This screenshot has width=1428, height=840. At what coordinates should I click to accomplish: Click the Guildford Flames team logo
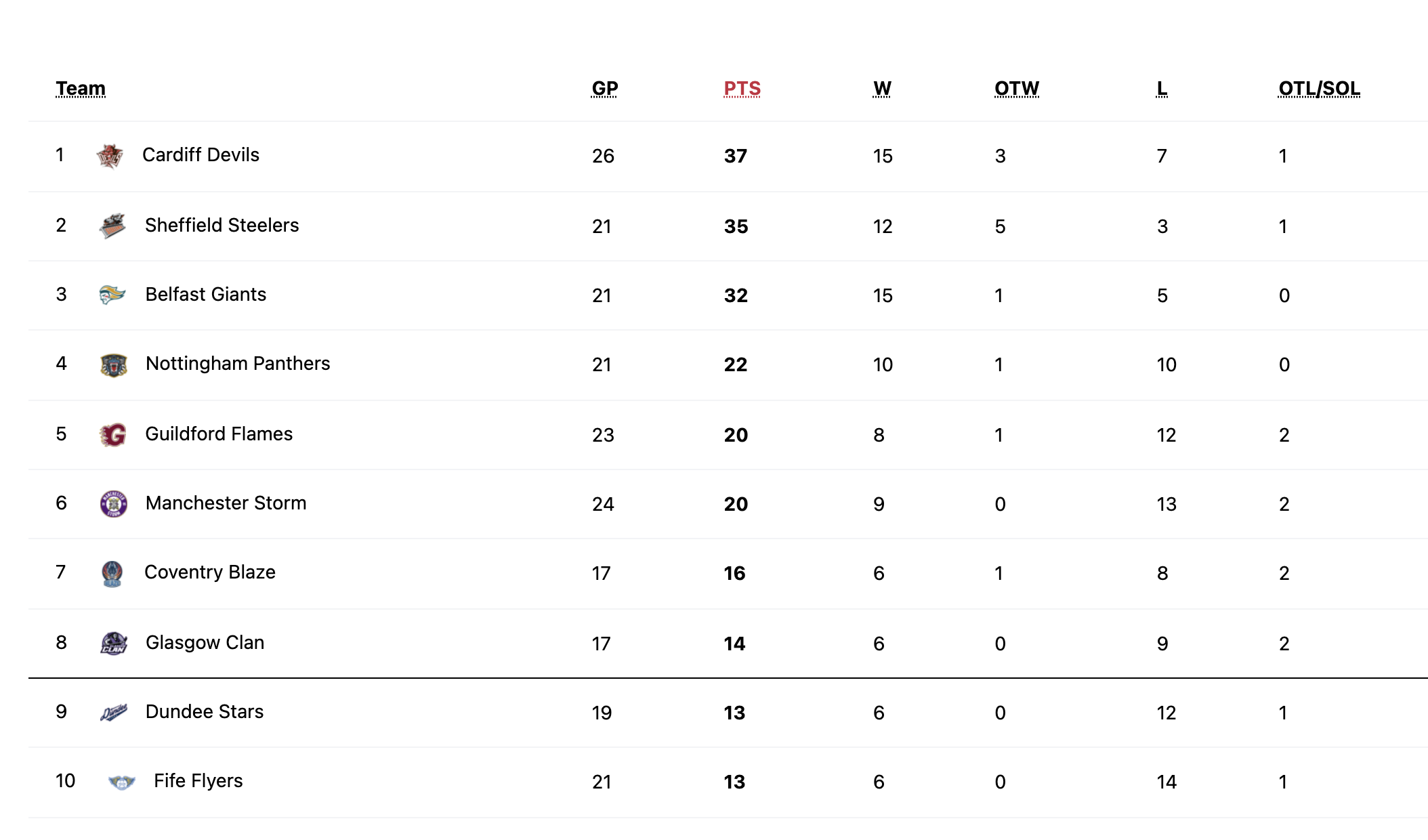pos(113,435)
